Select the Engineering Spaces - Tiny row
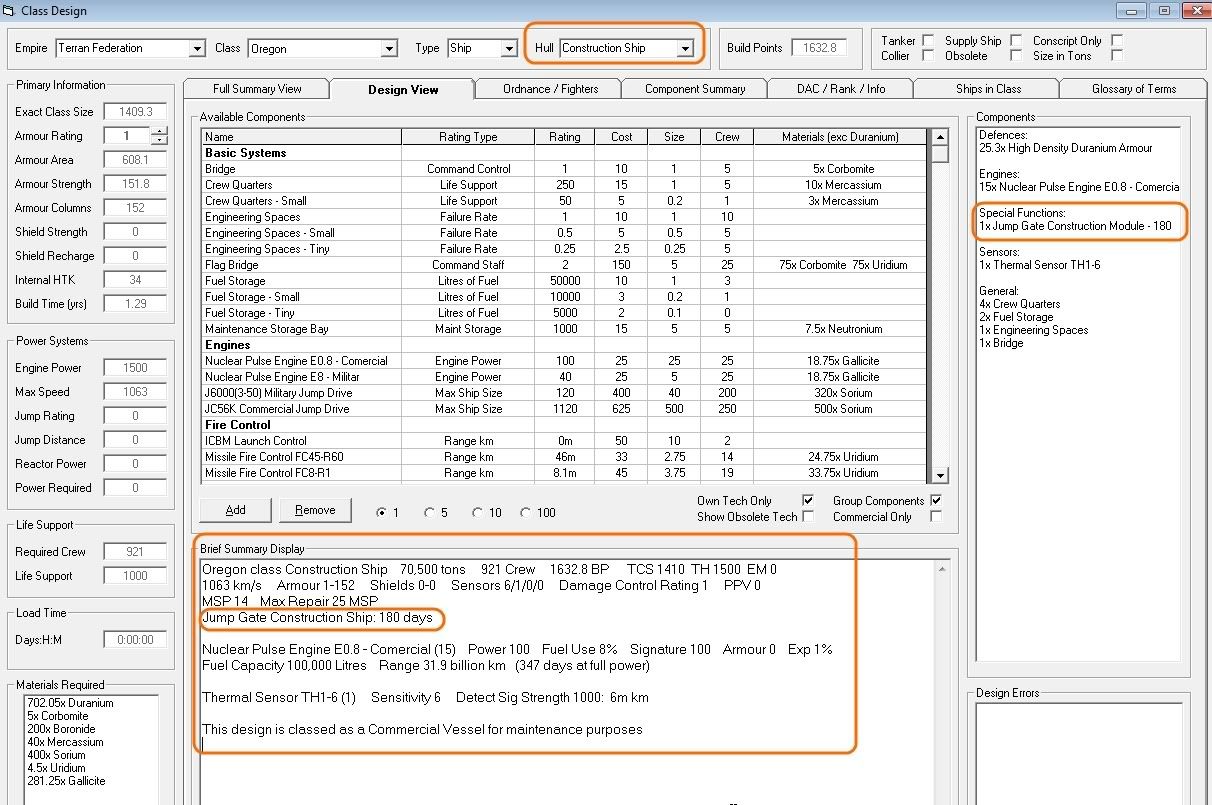This screenshot has width=1212, height=805. pyautogui.click(x=565, y=249)
